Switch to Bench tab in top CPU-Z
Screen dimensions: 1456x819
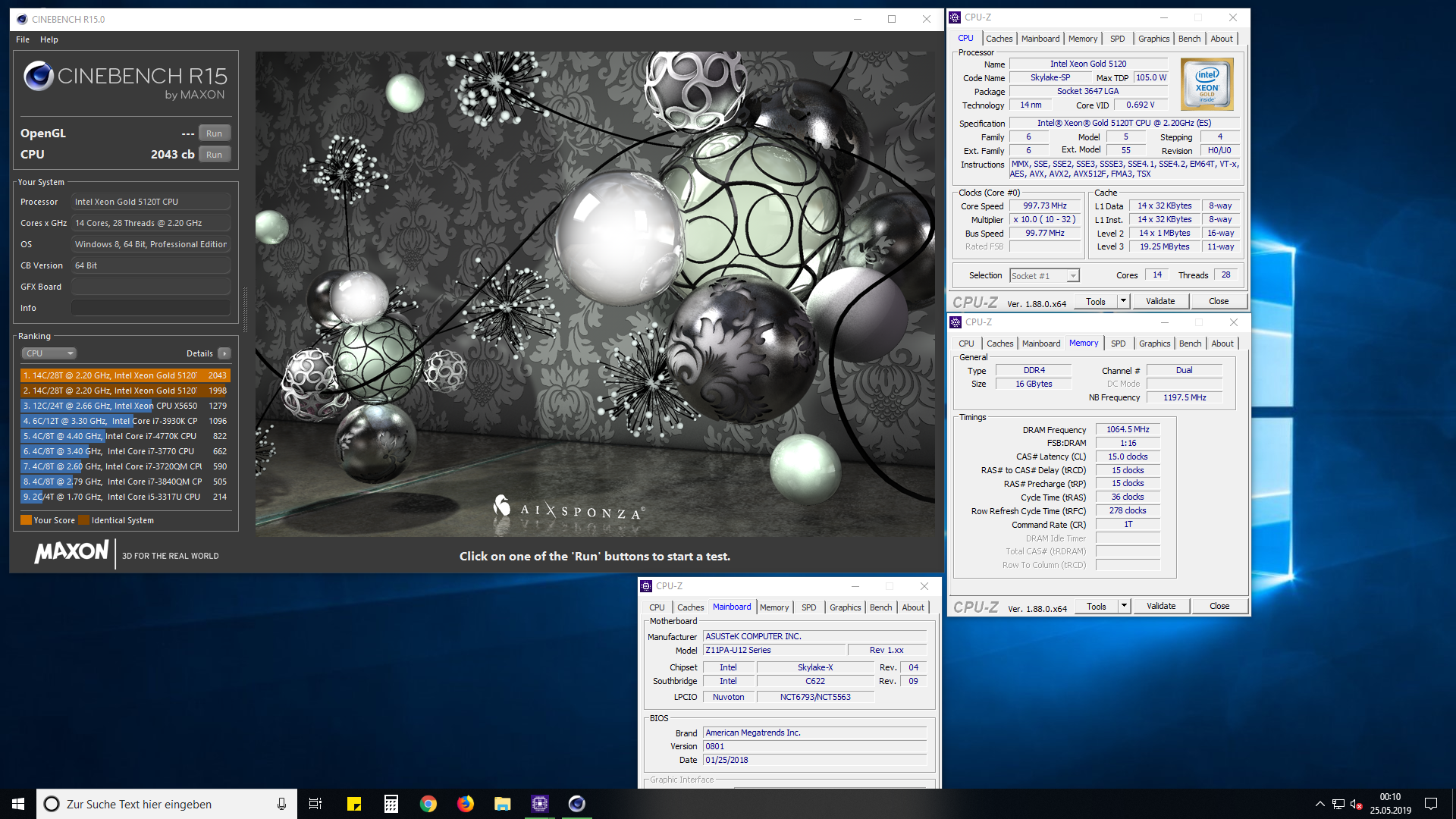pyautogui.click(x=1189, y=39)
